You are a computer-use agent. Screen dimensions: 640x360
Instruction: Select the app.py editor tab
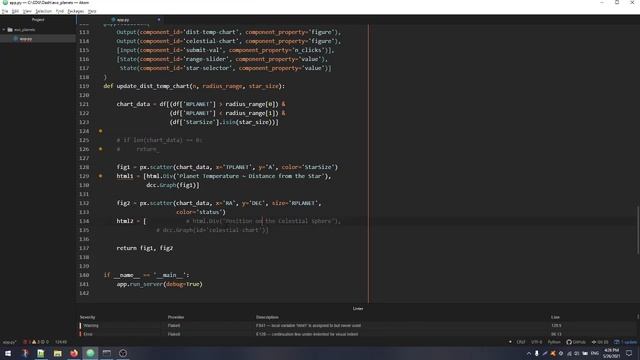(120, 20)
